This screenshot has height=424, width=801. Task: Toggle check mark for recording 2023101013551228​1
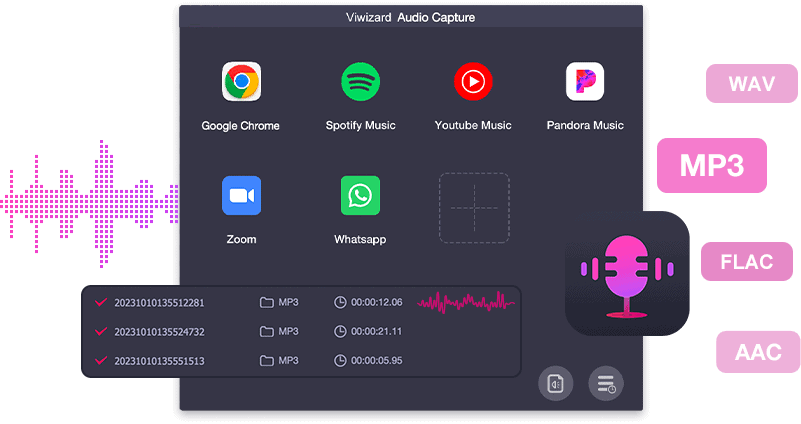(101, 302)
